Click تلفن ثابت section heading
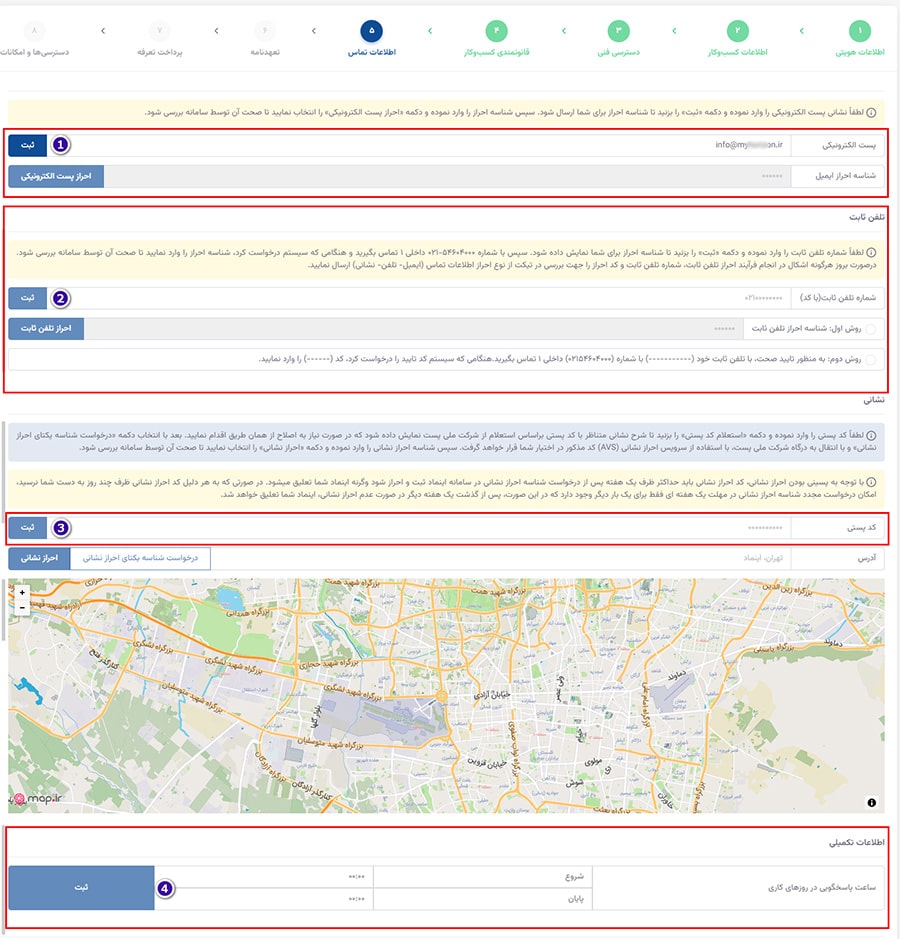This screenshot has width=900, height=939. coord(866,217)
